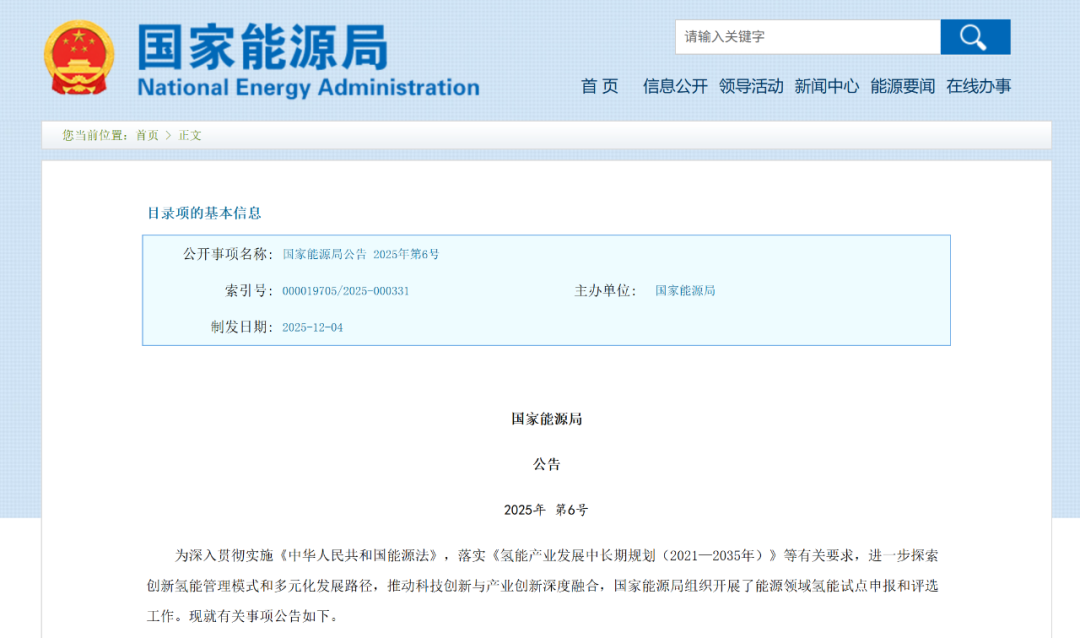Click the national emblem logo
Viewport: 1080px width, 638px height.
coord(79,58)
